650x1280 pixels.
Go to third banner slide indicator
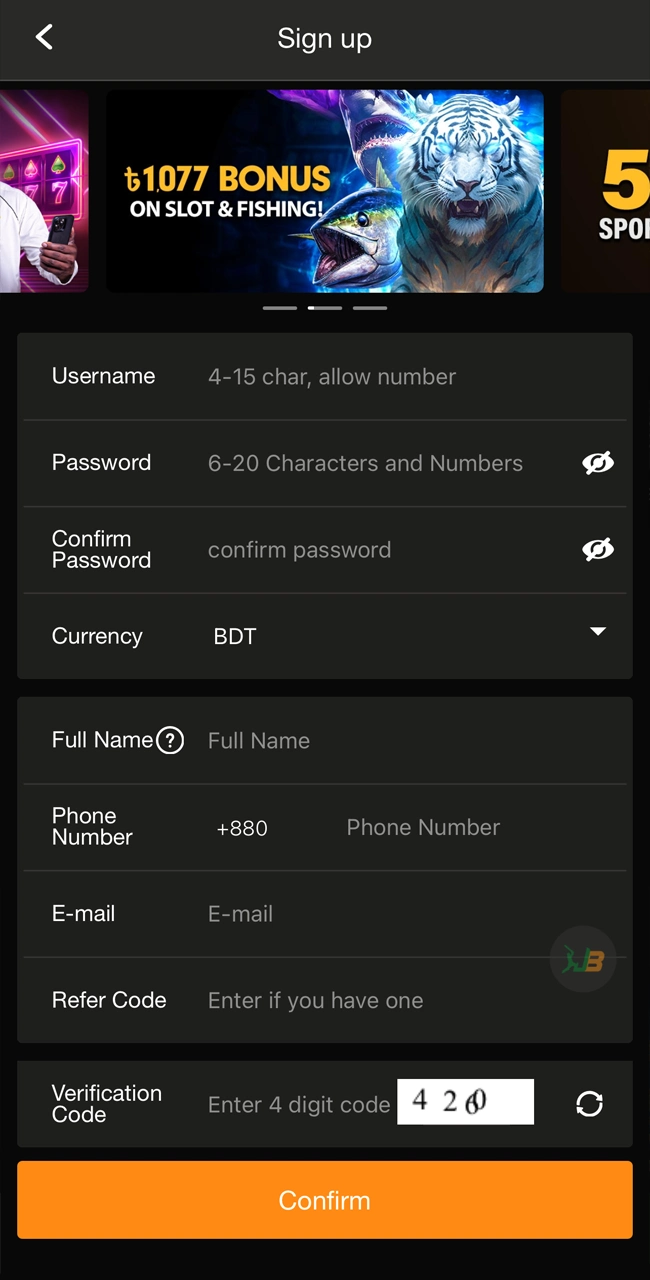370,308
